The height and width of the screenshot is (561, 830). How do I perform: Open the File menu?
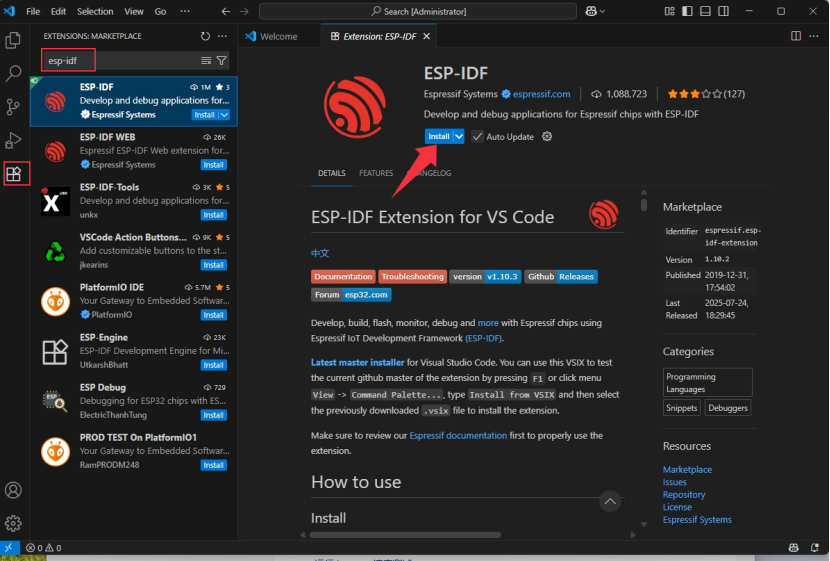(x=33, y=11)
